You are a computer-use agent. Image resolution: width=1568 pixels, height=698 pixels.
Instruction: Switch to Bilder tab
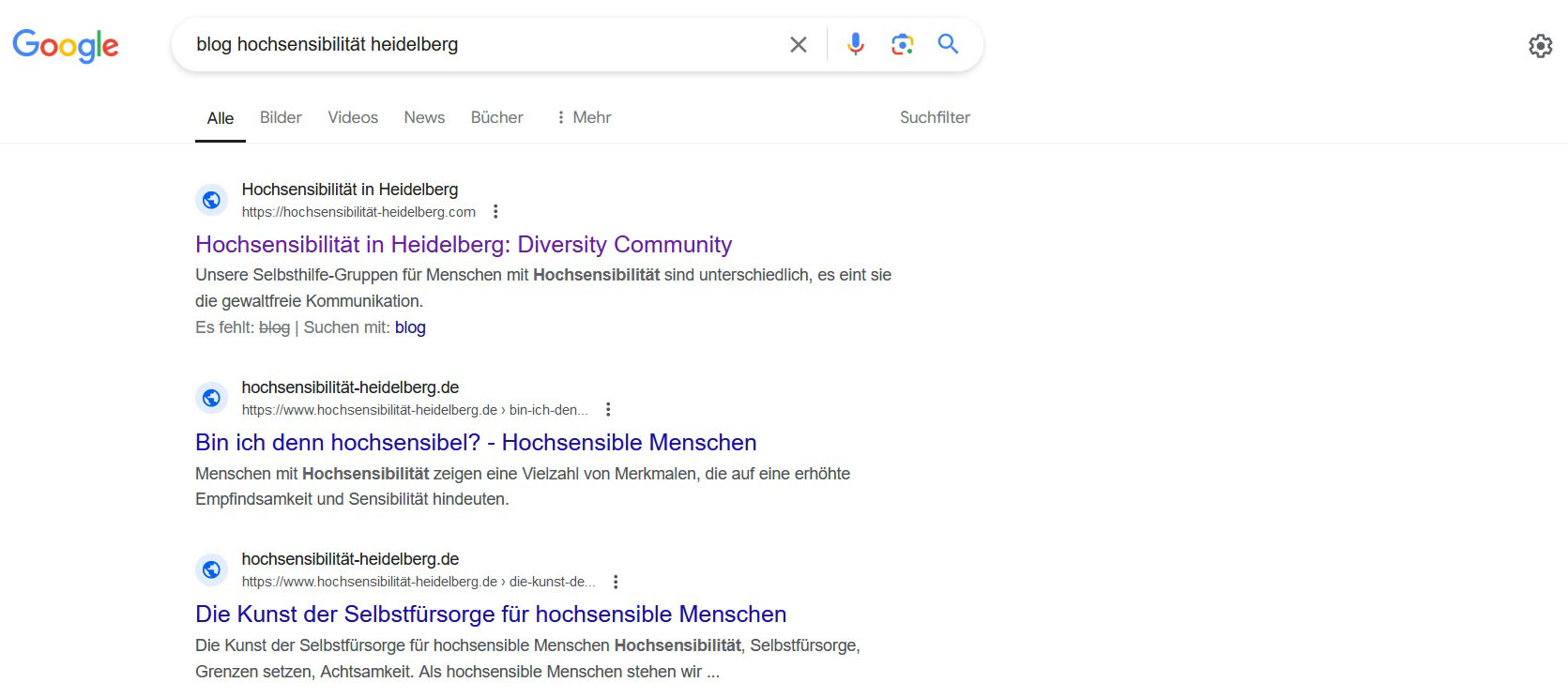click(x=281, y=117)
